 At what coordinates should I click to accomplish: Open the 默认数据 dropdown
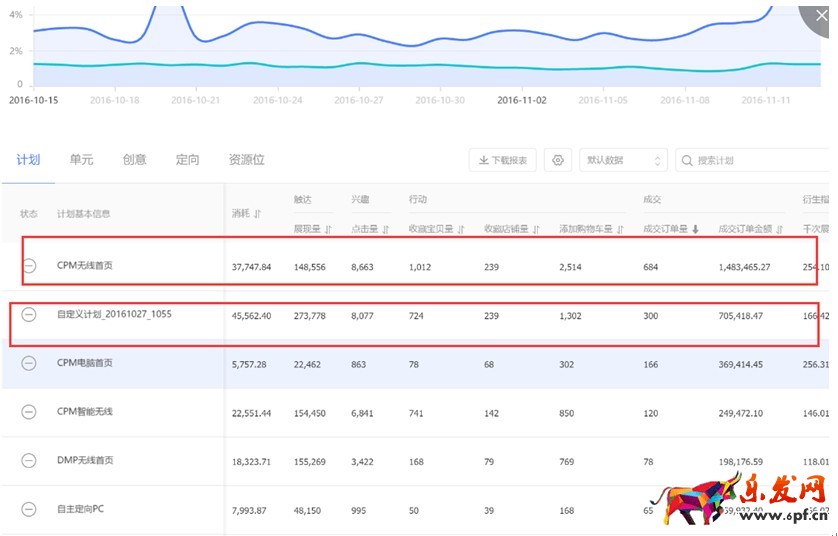click(623, 160)
